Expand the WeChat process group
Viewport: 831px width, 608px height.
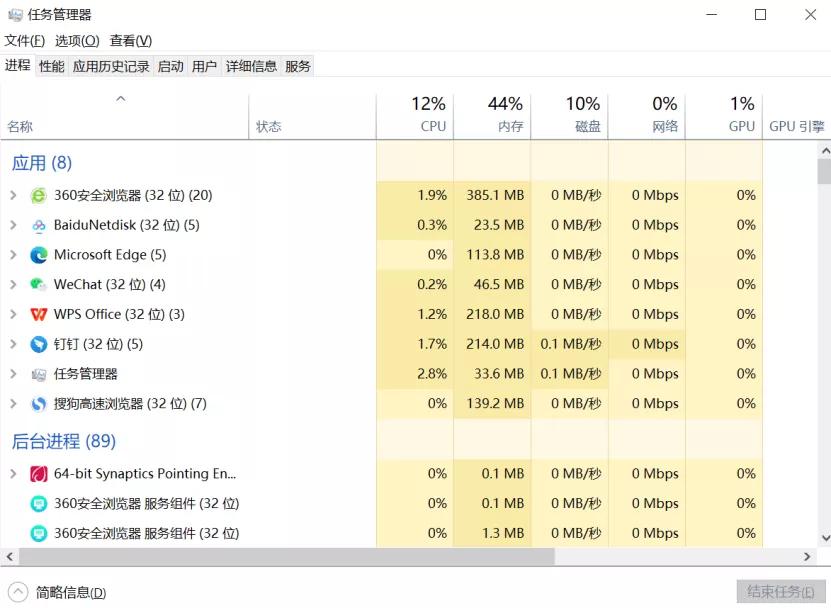[12, 284]
